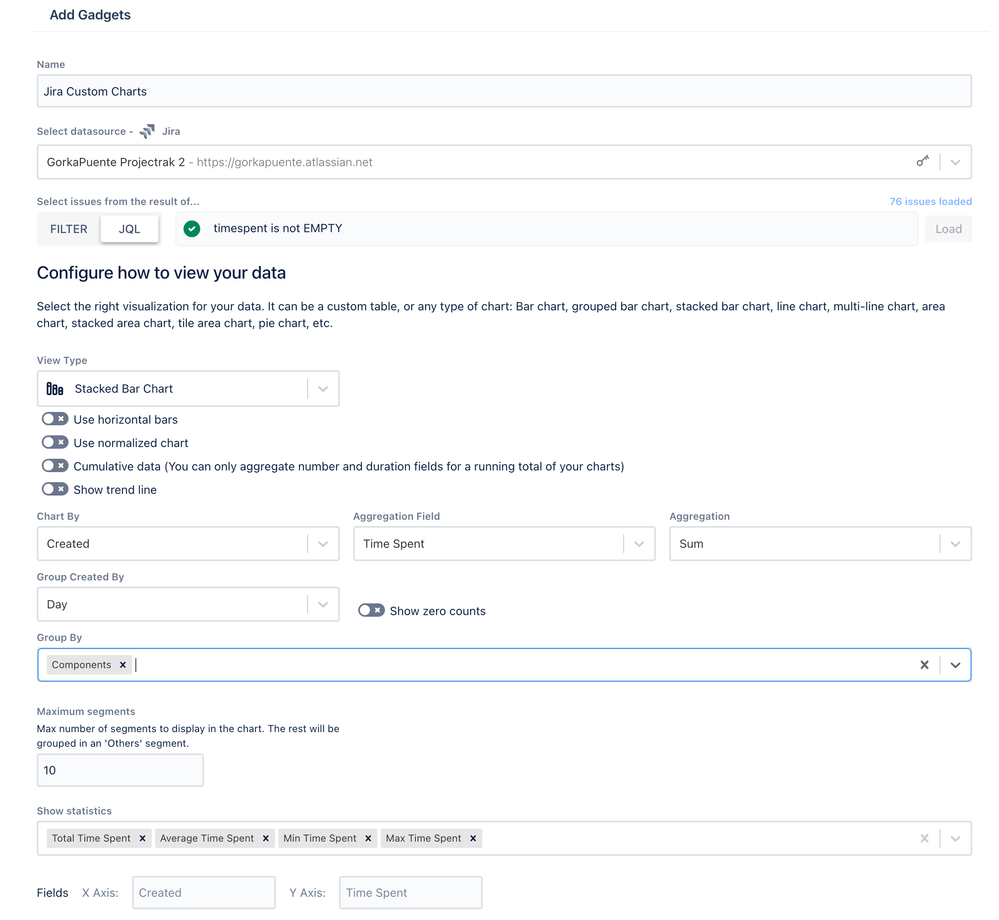
Task: Click the Maximum segments input field
Action: pyautogui.click(x=120, y=770)
